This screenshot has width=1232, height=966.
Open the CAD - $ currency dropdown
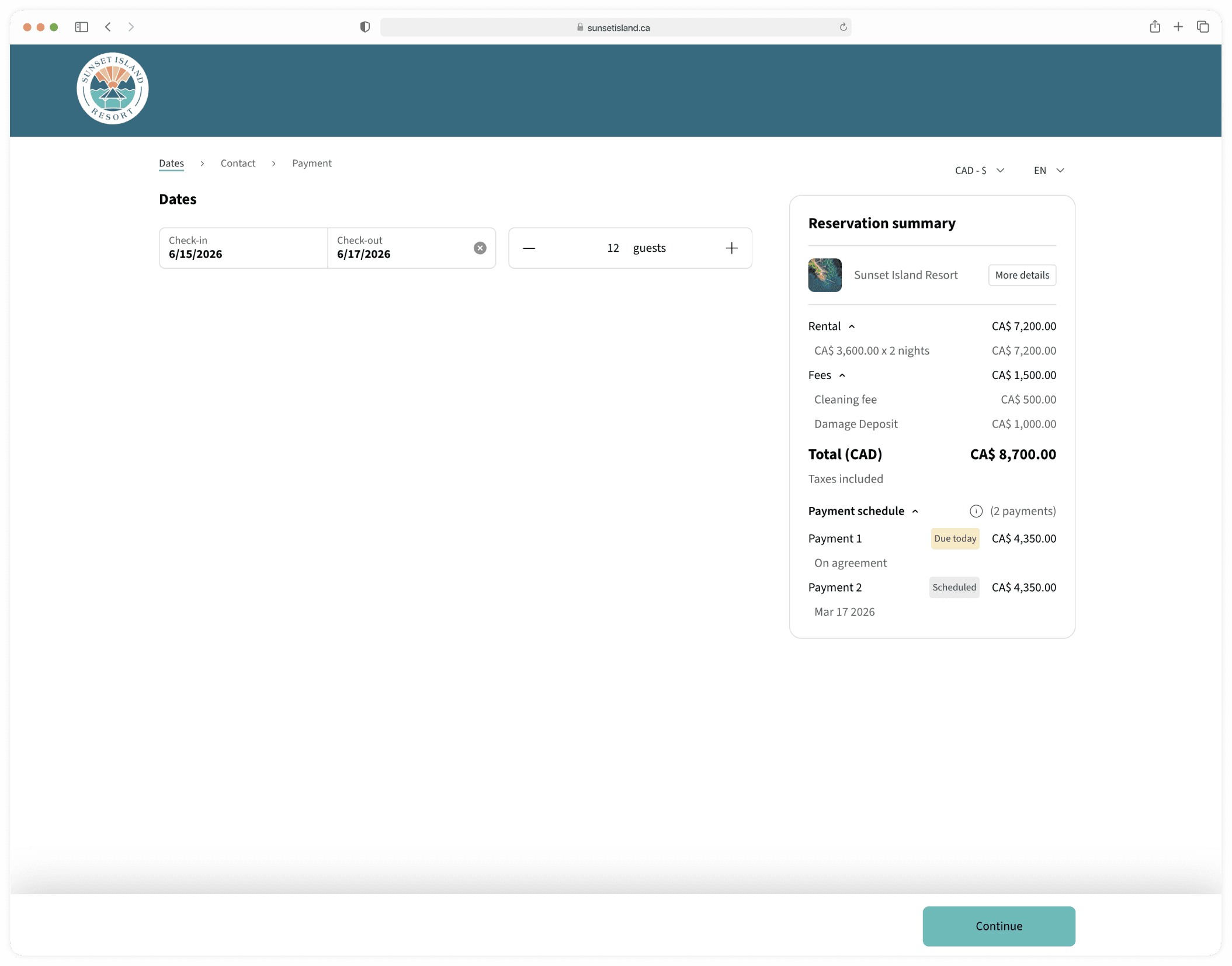coord(979,171)
